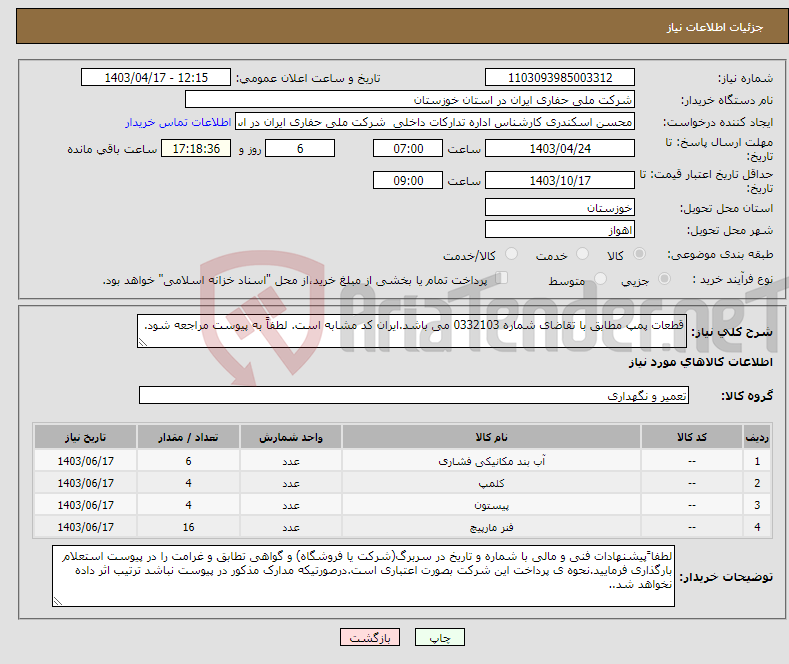
Task: Click the واحد شمارش column header
Action: (x=291, y=437)
